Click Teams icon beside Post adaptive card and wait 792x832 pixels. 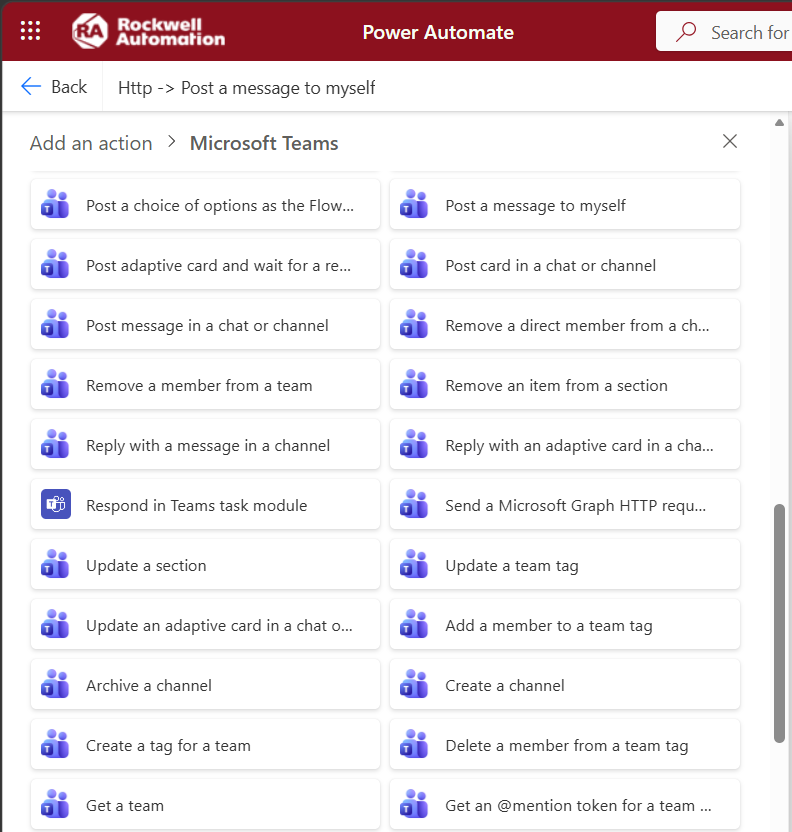[x=55, y=264]
